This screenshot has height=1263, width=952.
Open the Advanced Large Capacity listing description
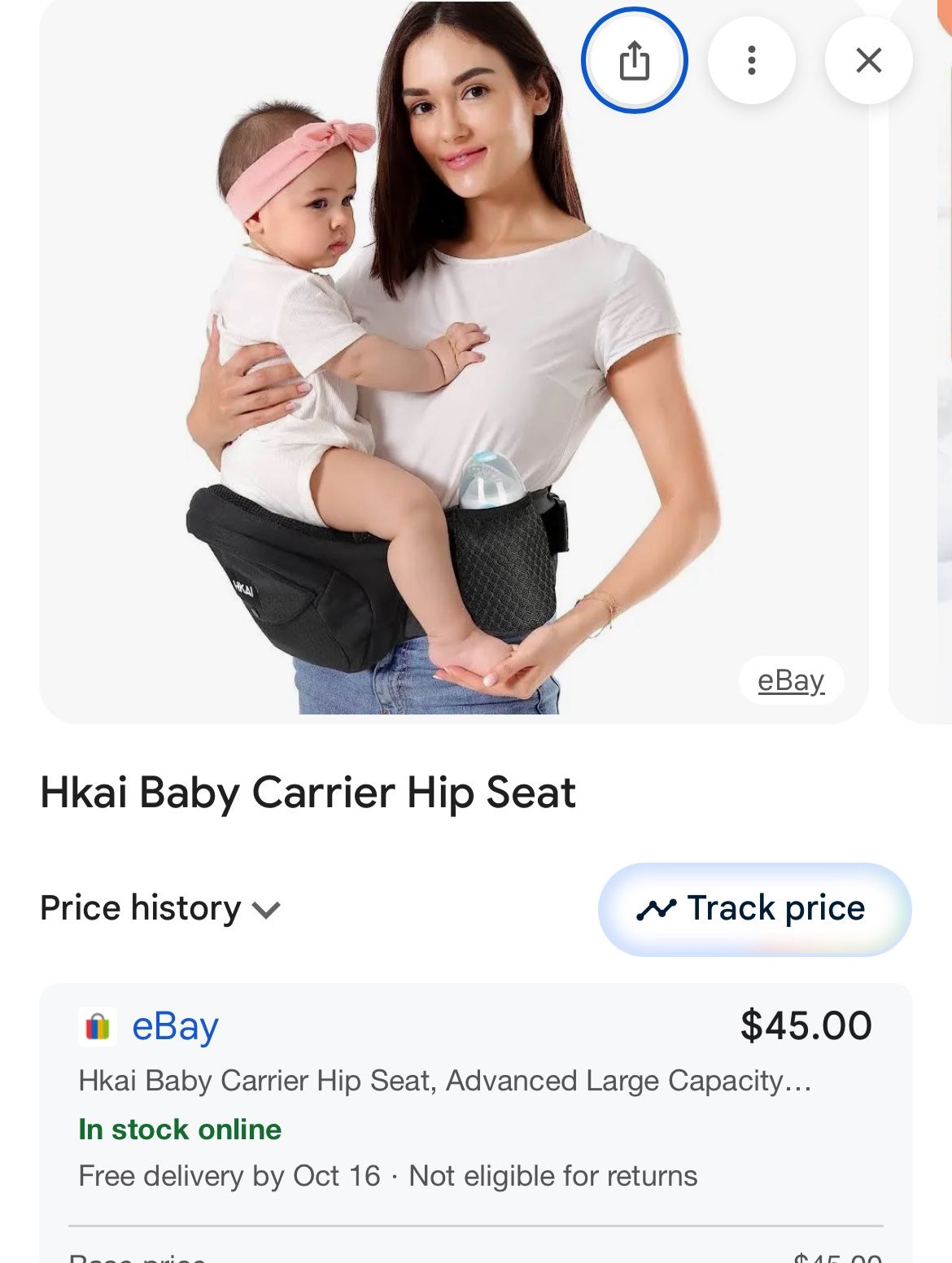[x=445, y=1081]
